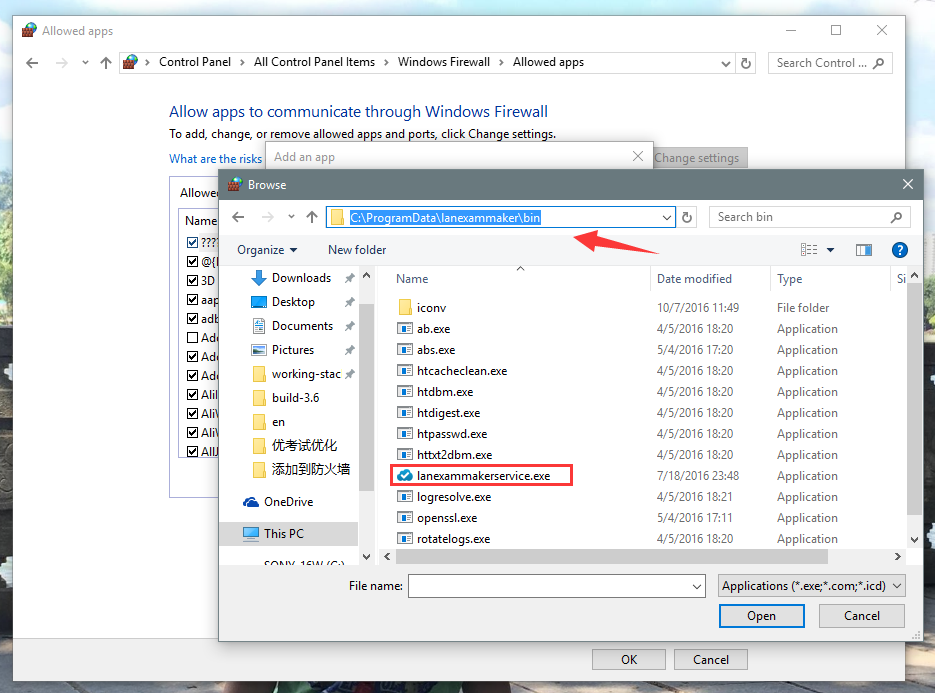This screenshot has width=935, height=693.
Task: Expand the Control Panel address bar dropdown
Action: click(x=726, y=63)
